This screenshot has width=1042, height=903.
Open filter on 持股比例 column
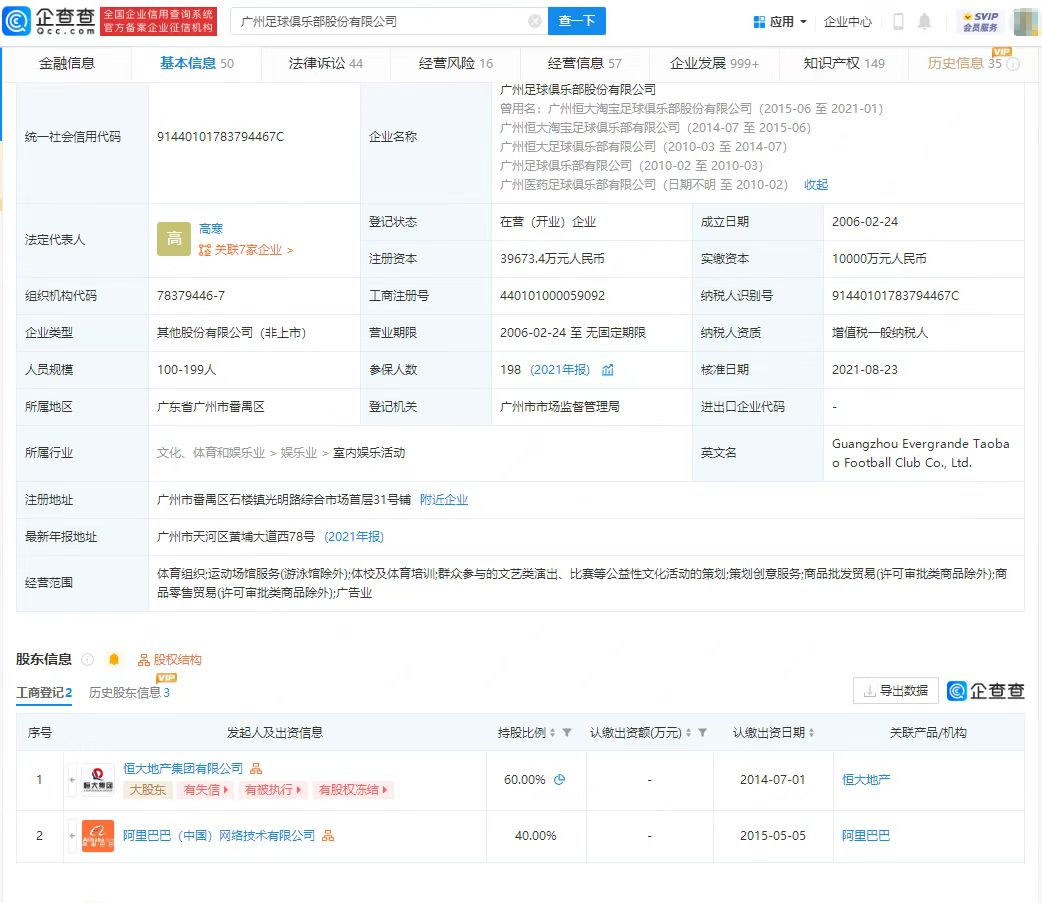567,733
